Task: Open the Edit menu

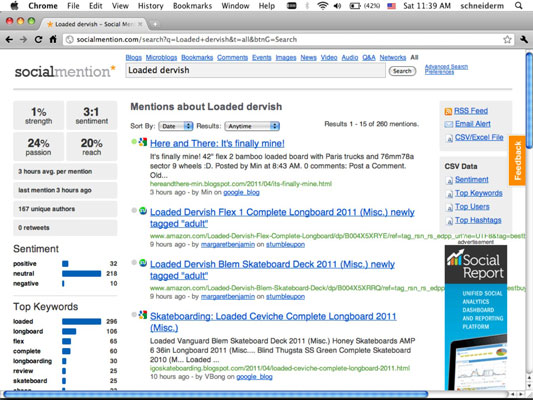Action: (x=96, y=6)
